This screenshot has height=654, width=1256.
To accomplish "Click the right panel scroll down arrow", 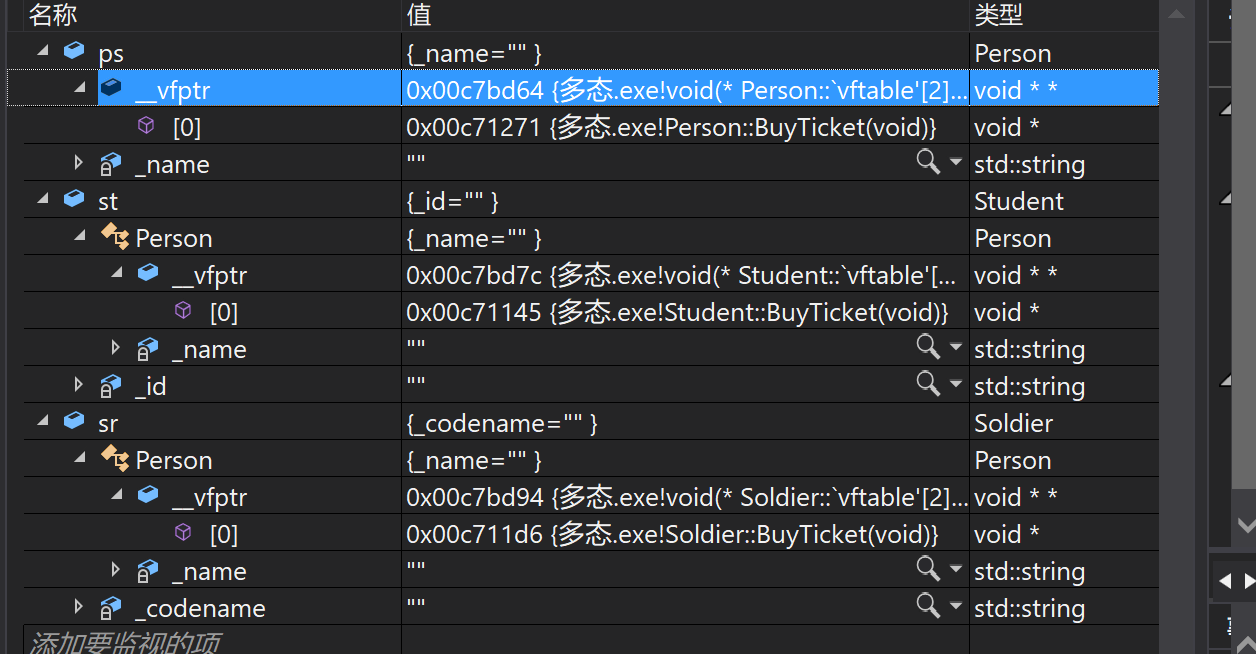I will [1245, 523].
